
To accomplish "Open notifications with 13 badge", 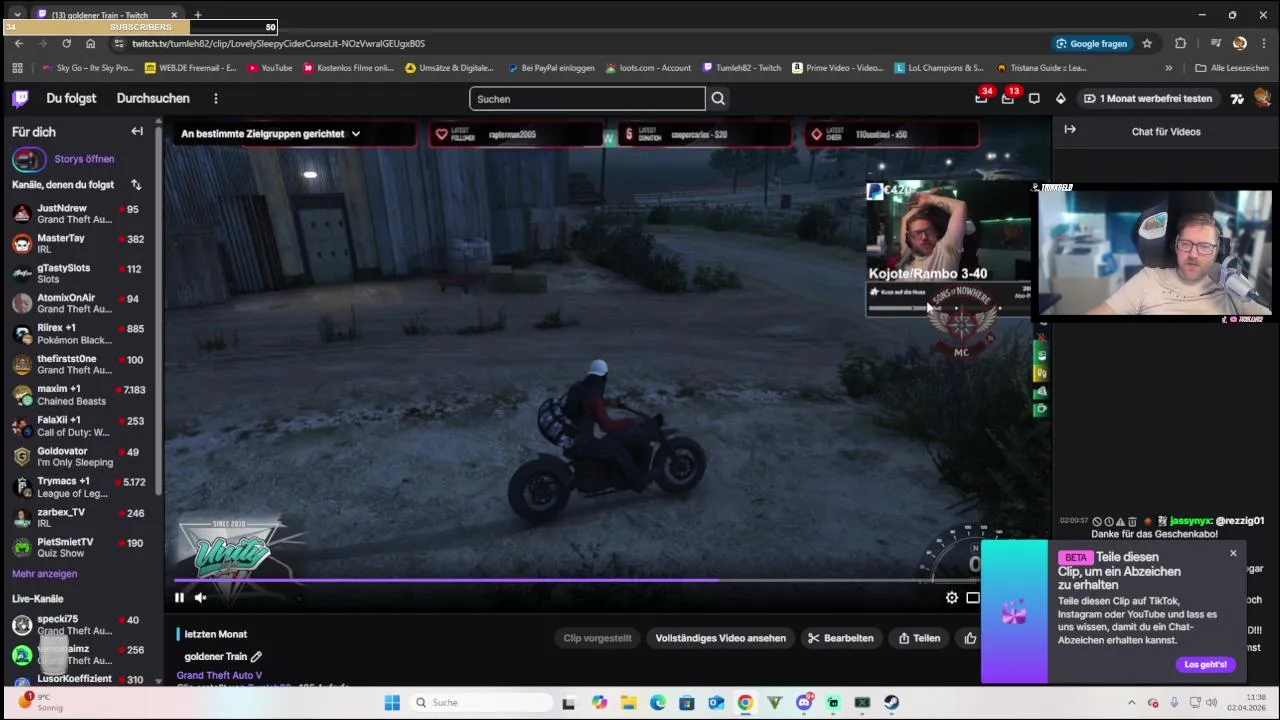I will click(1008, 98).
